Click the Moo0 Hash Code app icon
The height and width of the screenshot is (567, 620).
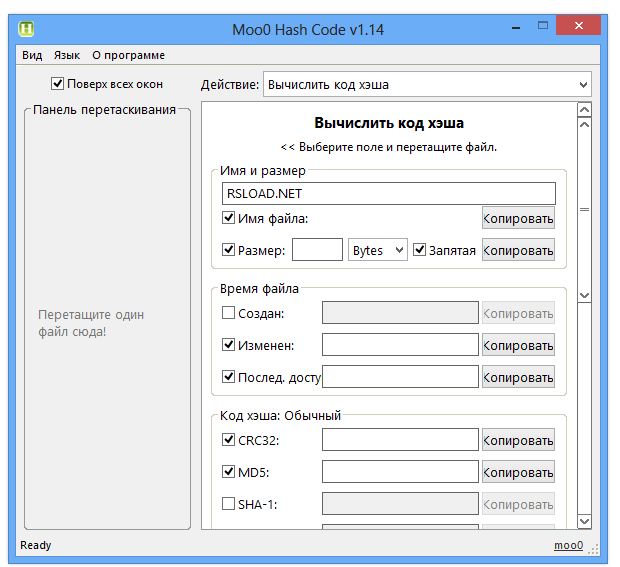tap(26, 29)
